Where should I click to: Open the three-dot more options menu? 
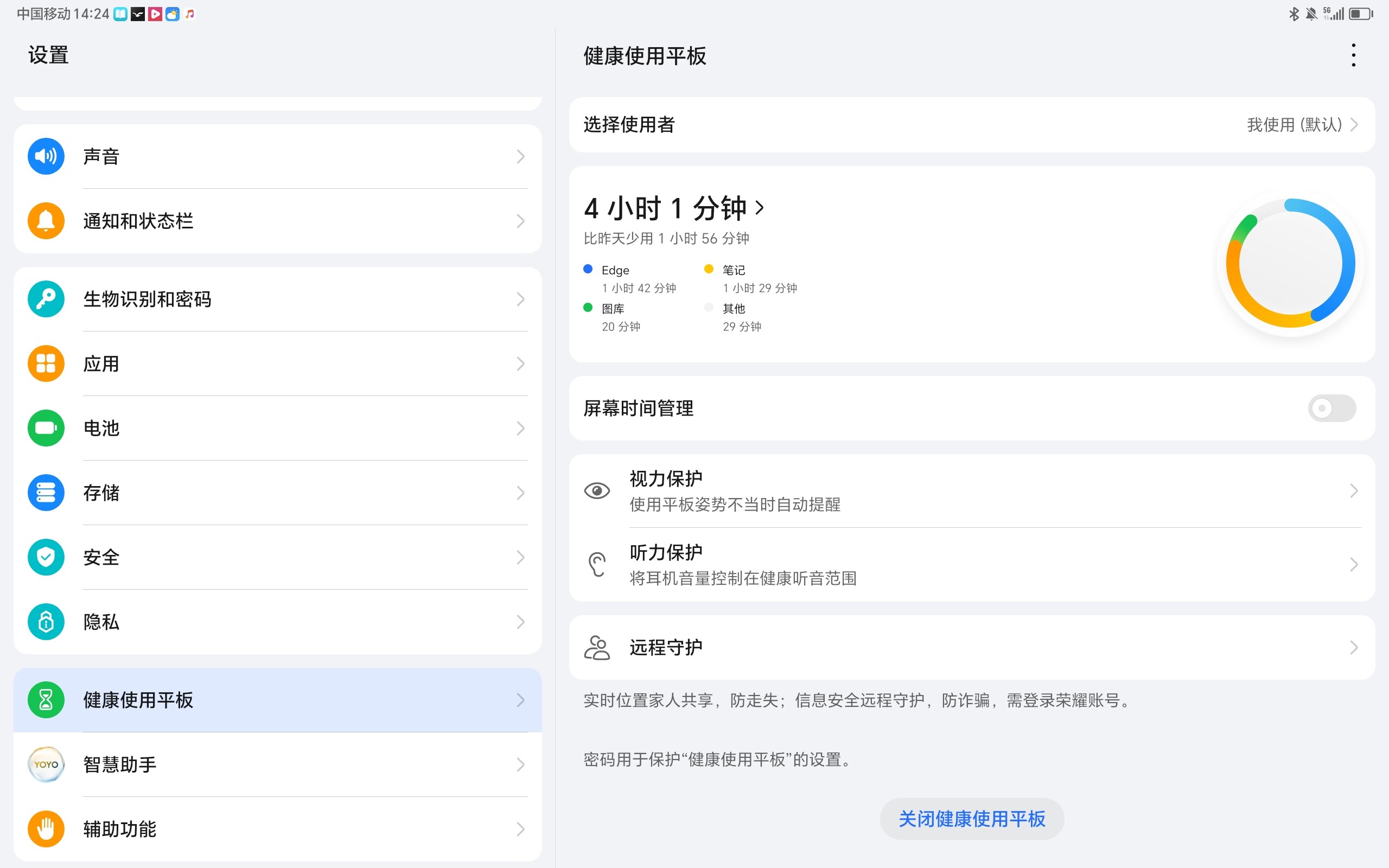1353,55
